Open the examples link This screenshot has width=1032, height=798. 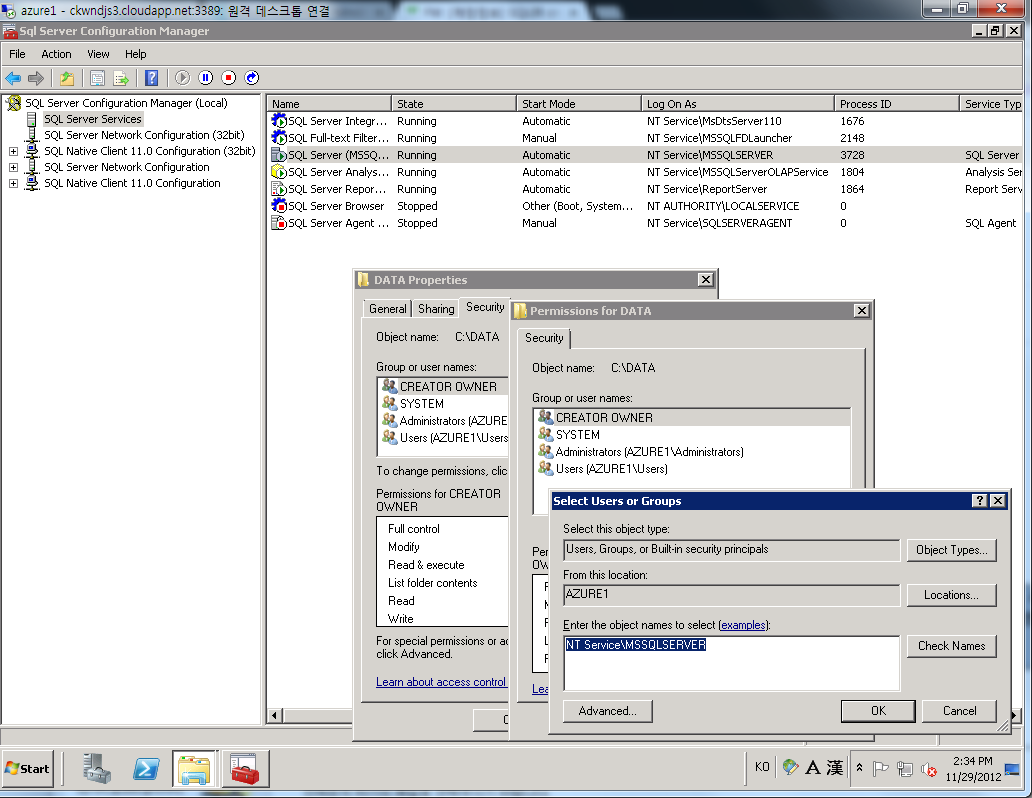click(x=743, y=625)
